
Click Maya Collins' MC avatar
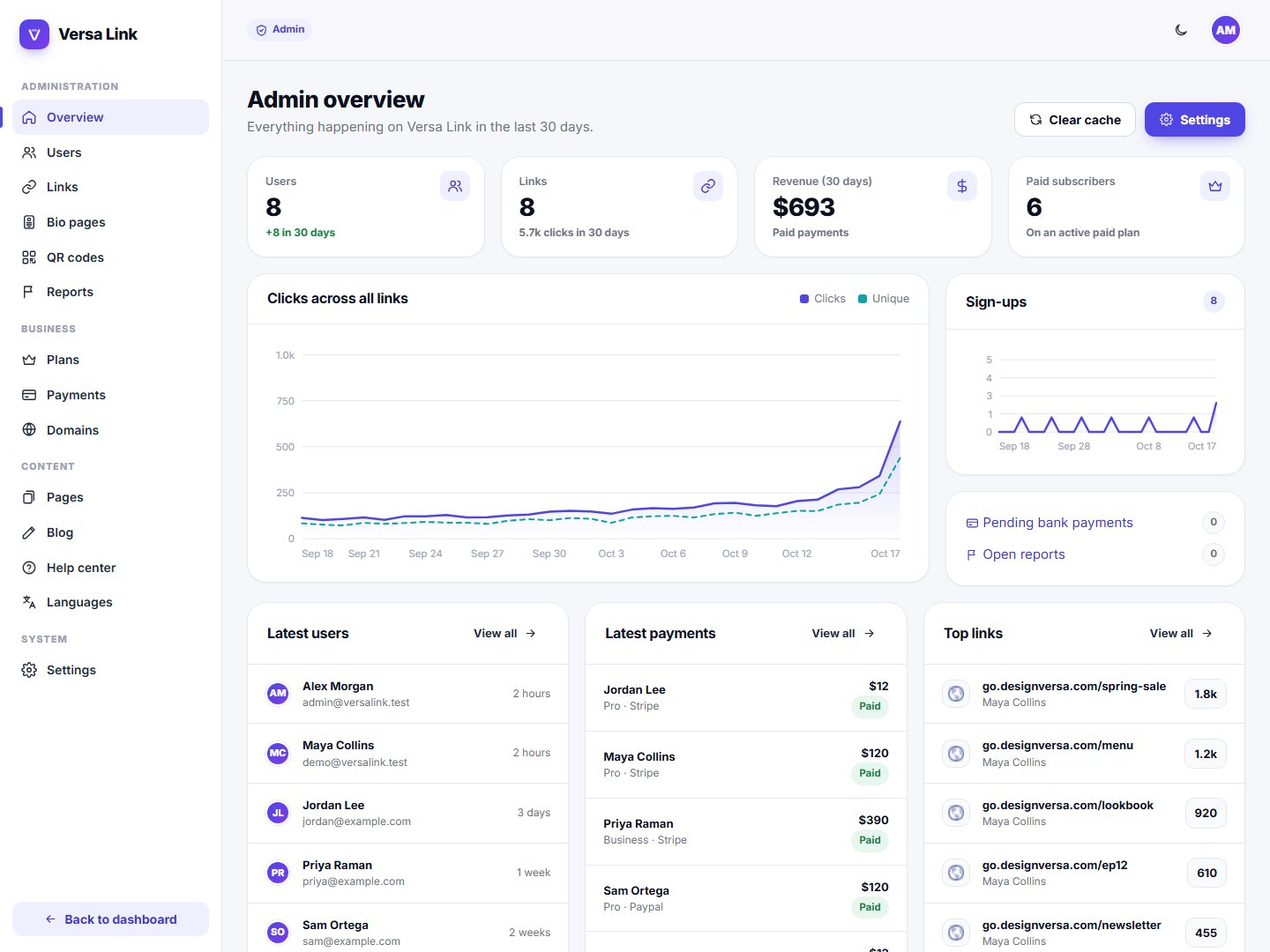pos(278,754)
